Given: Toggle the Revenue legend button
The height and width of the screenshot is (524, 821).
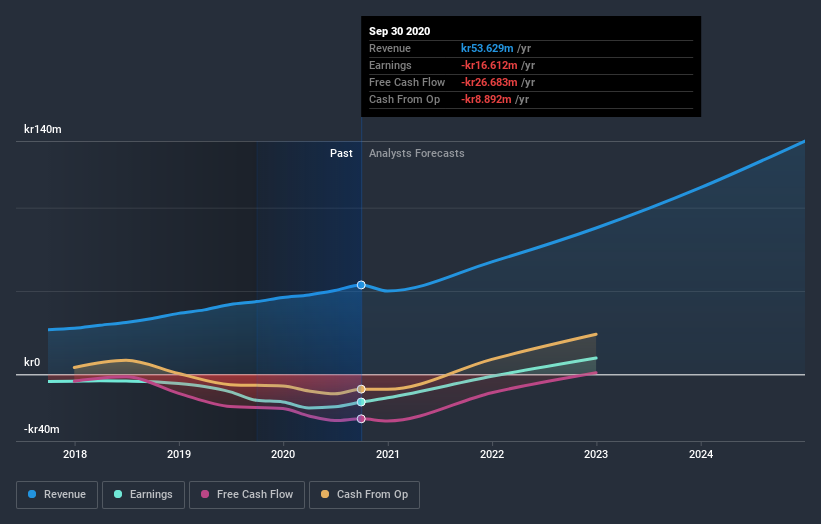Looking at the screenshot, I should pos(57,495).
